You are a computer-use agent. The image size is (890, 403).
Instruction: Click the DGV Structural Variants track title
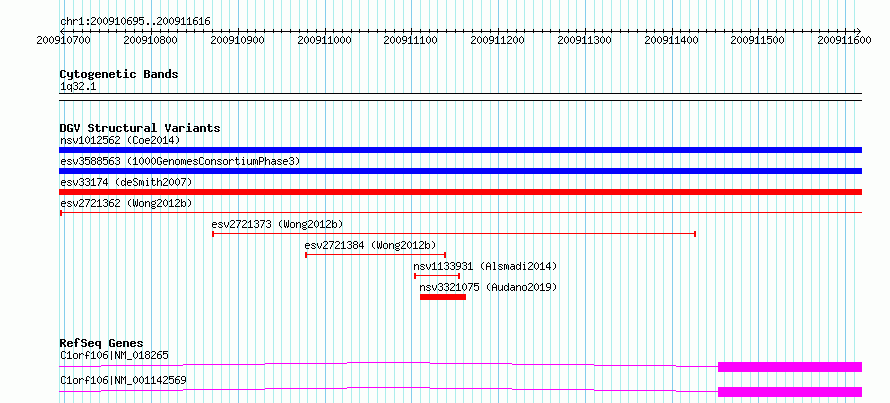click(140, 128)
